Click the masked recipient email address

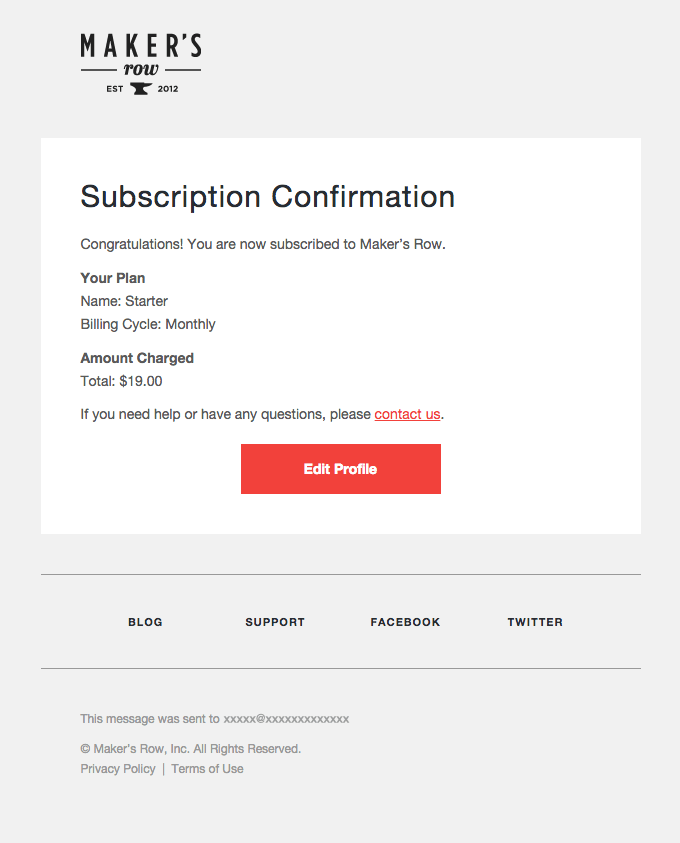coord(286,719)
